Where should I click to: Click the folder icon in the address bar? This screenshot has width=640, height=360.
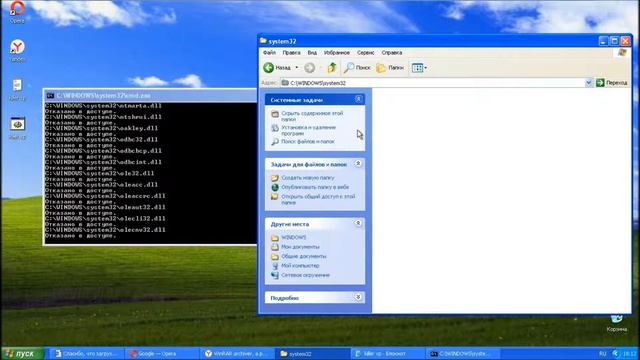[x=285, y=83]
